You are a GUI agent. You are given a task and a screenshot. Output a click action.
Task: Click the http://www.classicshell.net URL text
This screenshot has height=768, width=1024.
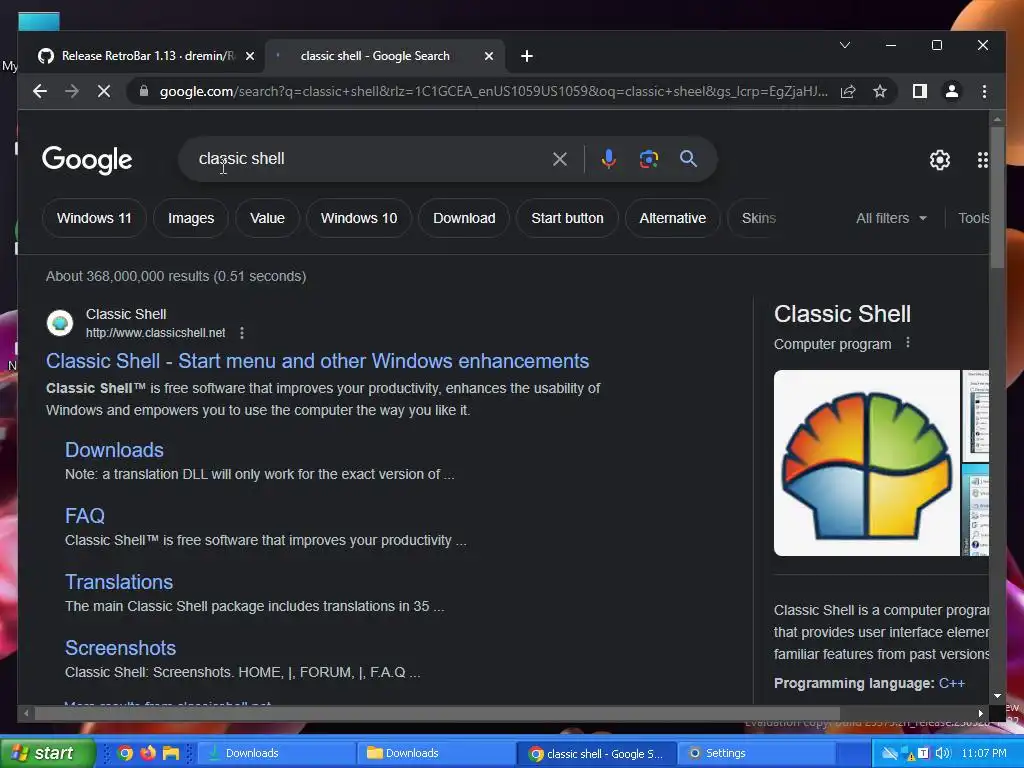click(155, 333)
